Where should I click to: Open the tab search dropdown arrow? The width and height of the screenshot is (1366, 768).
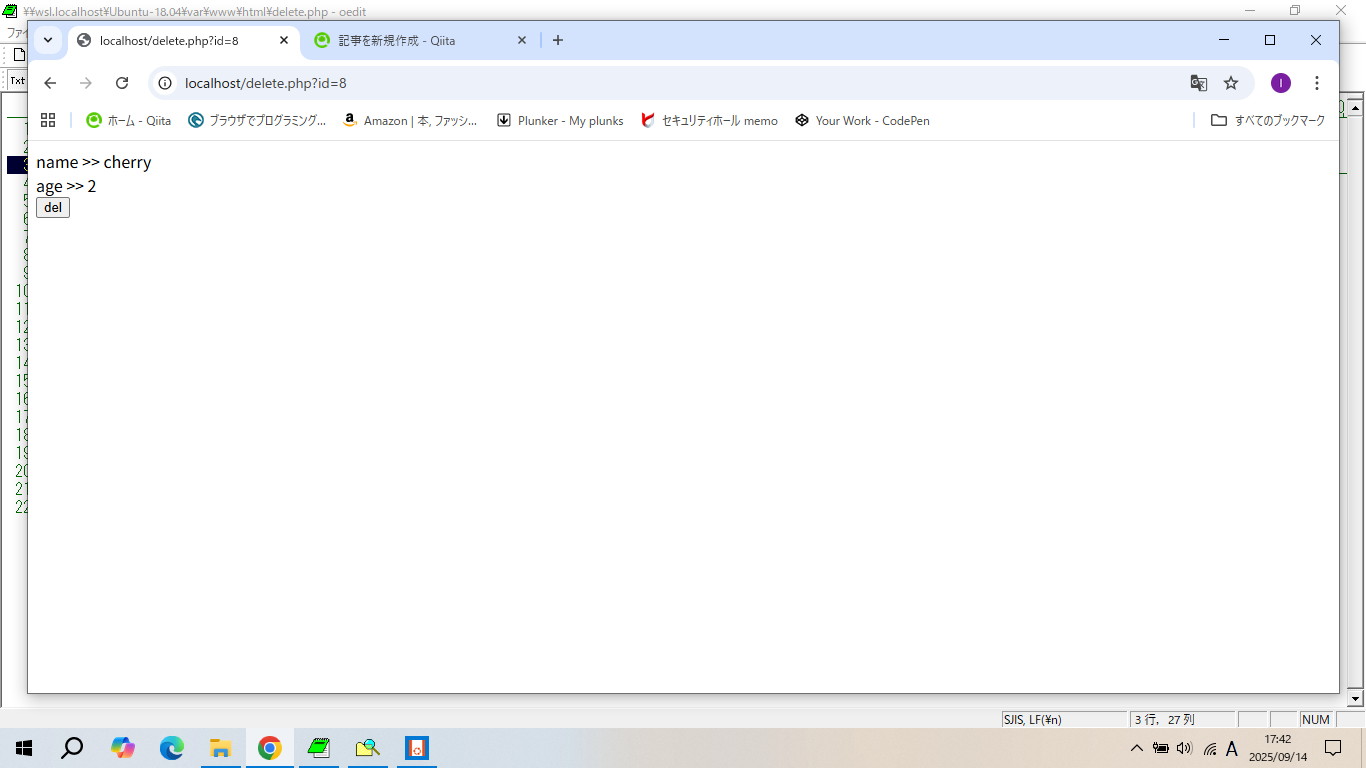tap(48, 40)
